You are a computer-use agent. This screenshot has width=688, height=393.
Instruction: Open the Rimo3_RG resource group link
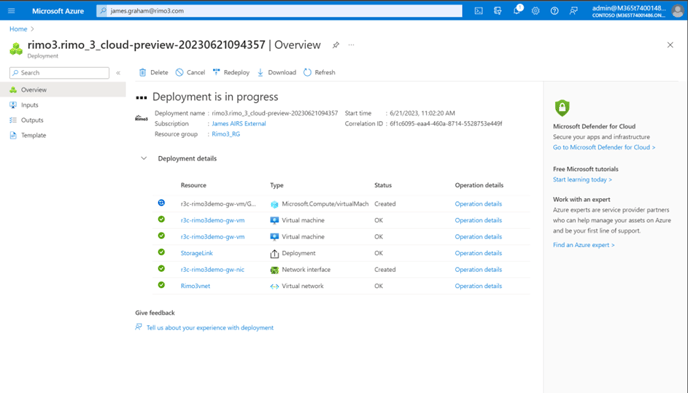point(226,134)
